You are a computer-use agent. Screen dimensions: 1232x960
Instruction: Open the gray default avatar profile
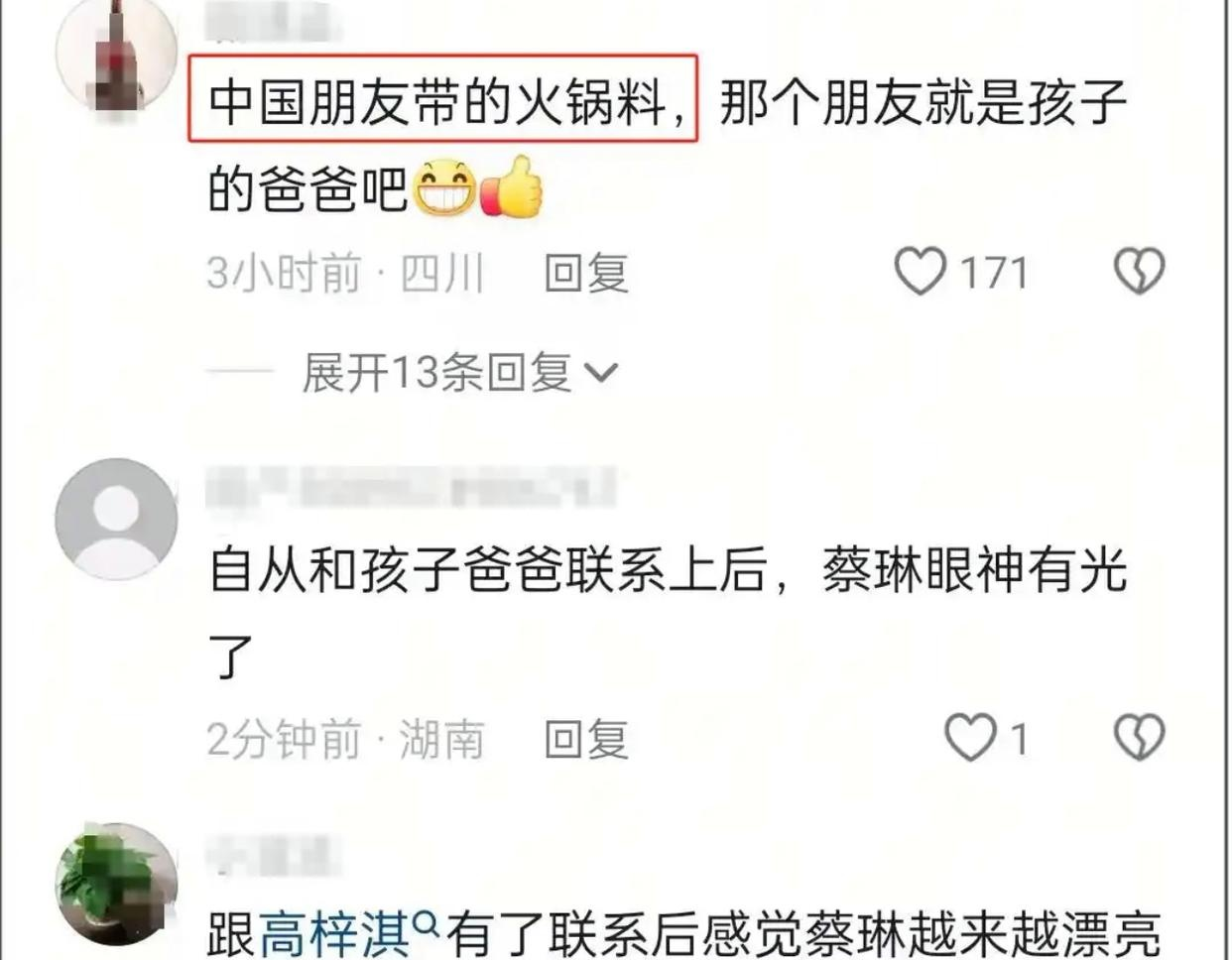click(x=117, y=519)
